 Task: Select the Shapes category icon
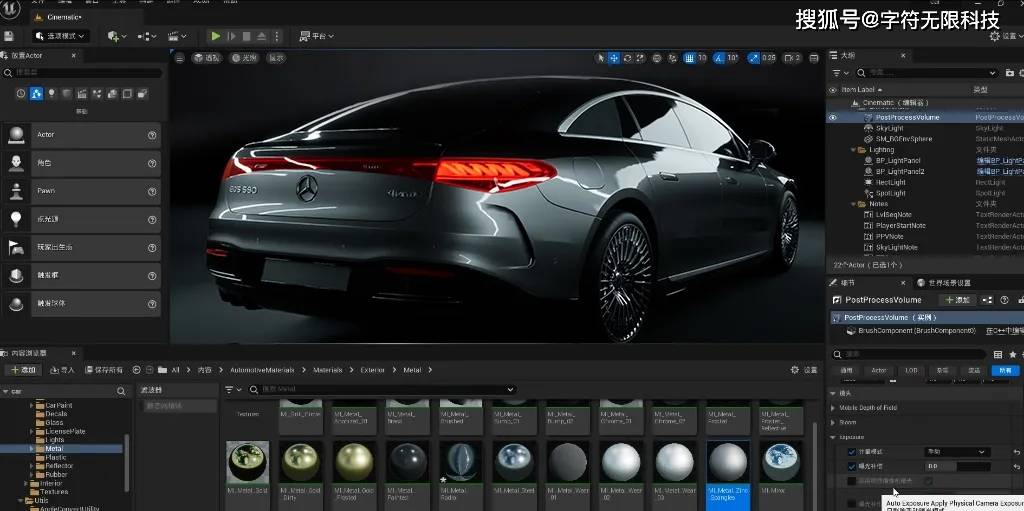67,94
